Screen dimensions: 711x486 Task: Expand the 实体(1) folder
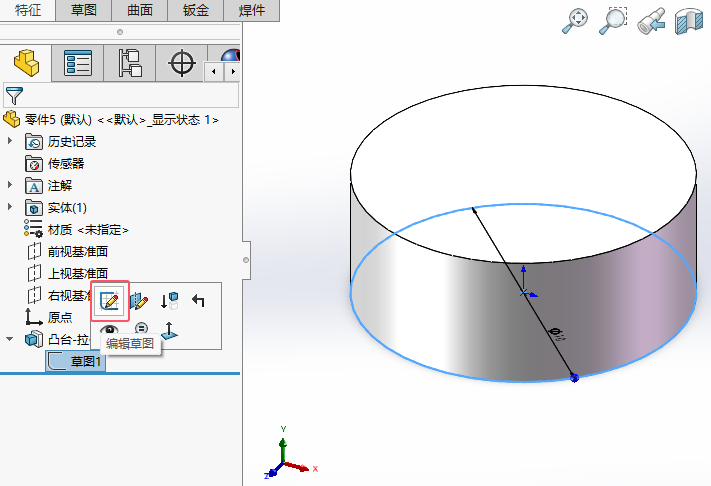click(10, 206)
